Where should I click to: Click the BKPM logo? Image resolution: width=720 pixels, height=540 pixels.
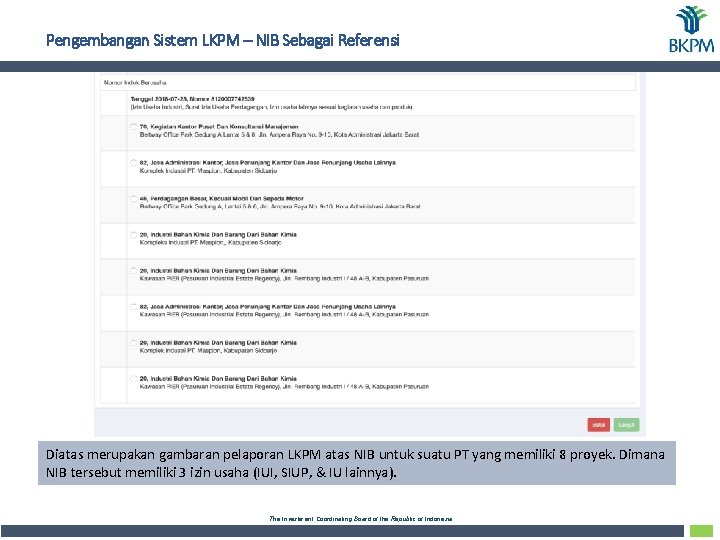[691, 28]
